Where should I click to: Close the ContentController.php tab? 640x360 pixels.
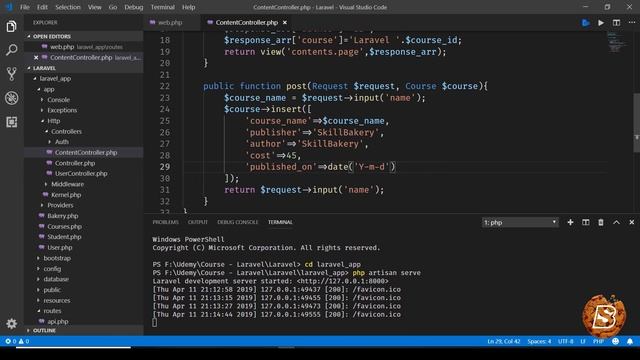[x=285, y=23]
